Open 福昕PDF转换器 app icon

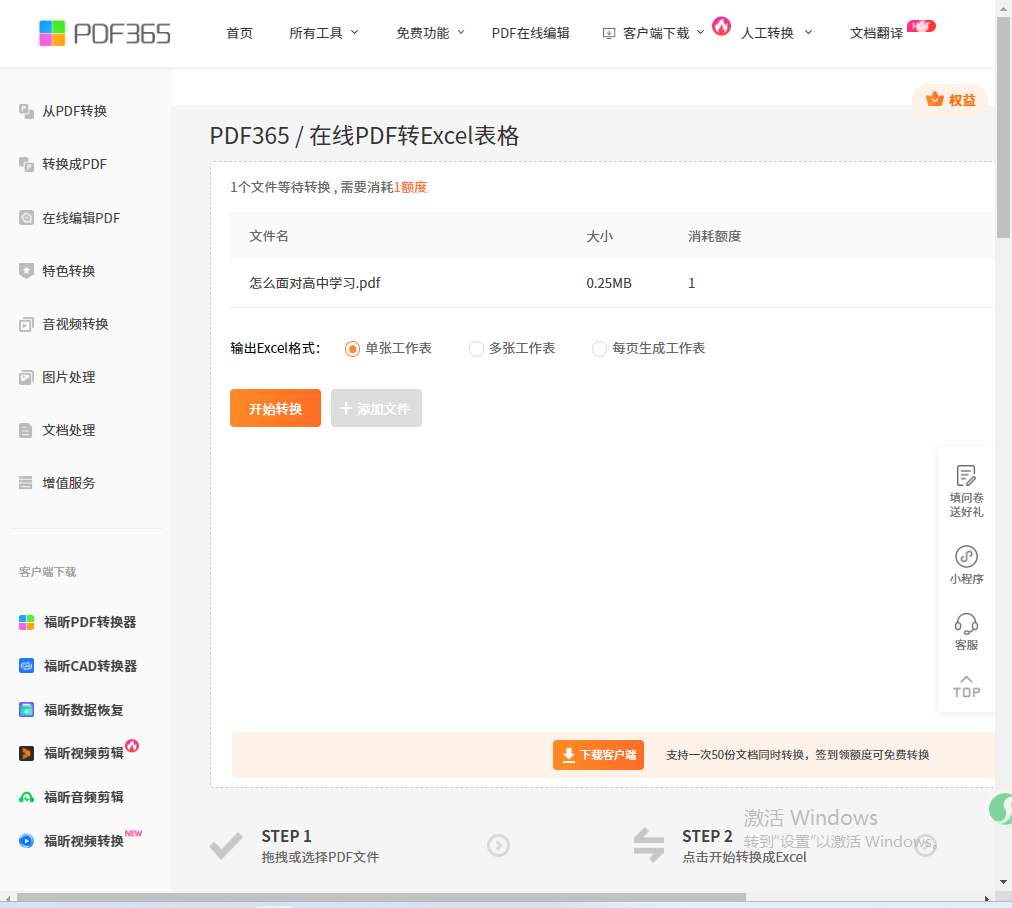pos(26,622)
